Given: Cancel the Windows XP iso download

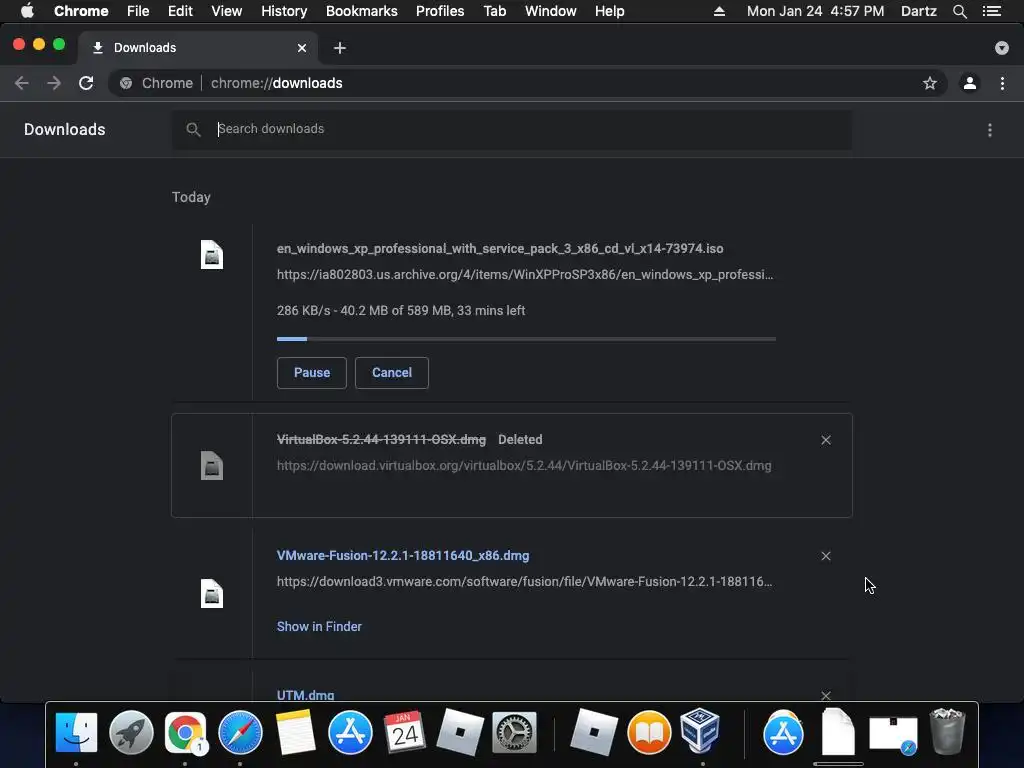Looking at the screenshot, I should click(392, 373).
